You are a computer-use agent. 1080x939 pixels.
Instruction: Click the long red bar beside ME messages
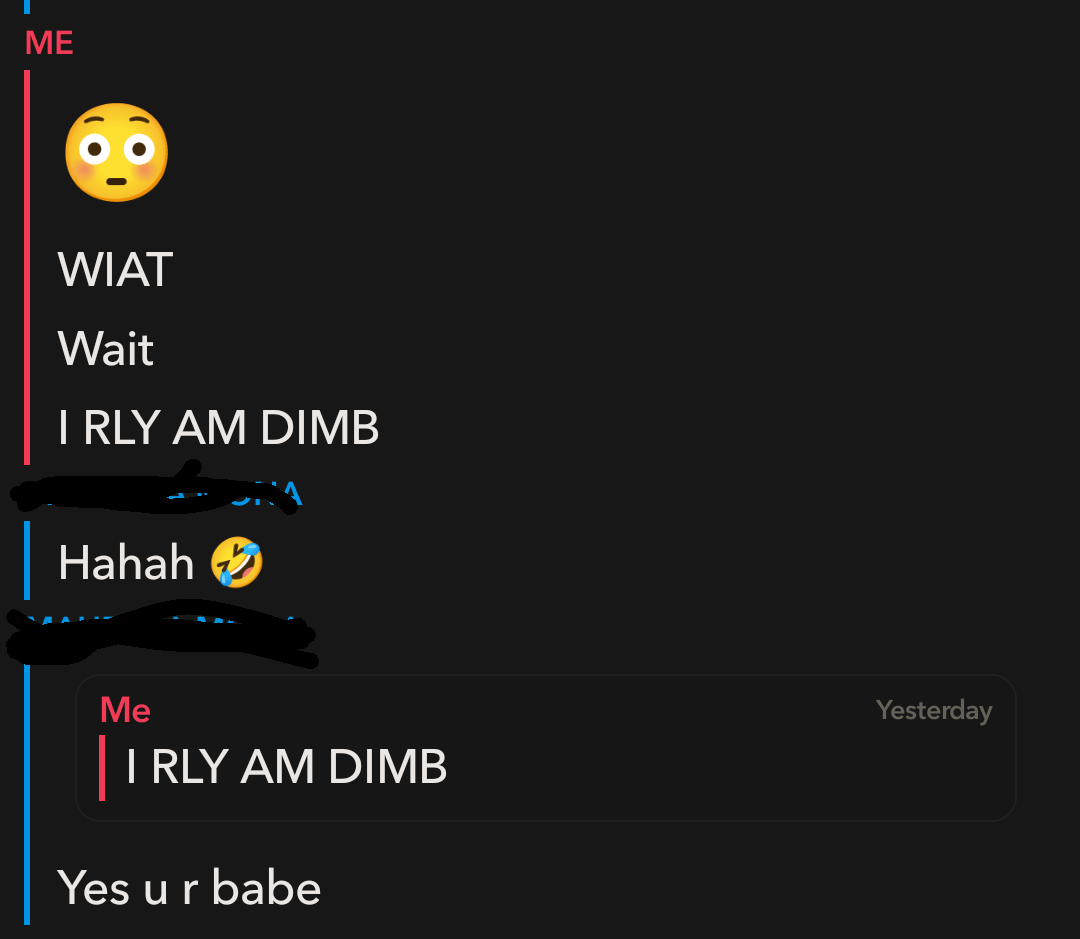coord(27,267)
